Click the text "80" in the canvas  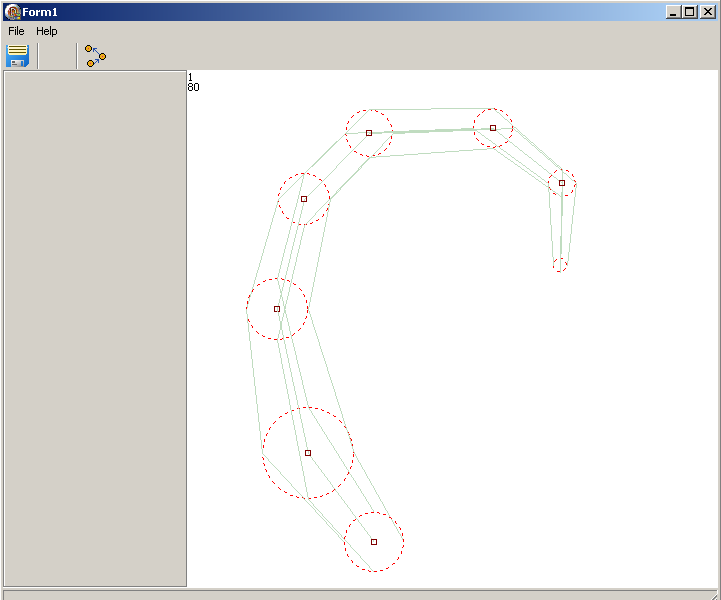click(194, 87)
